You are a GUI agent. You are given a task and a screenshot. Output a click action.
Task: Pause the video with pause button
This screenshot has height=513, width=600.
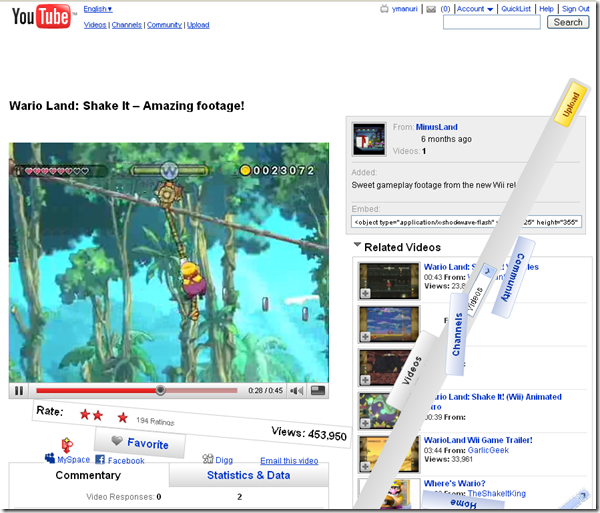pyautogui.click(x=19, y=391)
